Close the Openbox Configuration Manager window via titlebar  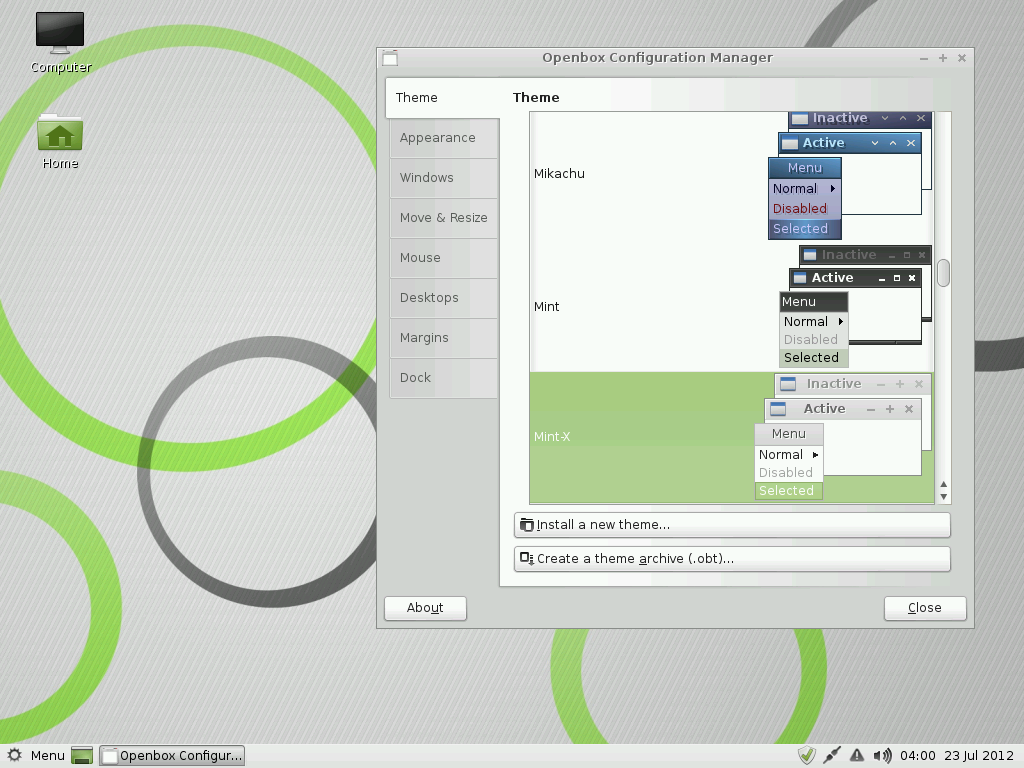coord(962,58)
